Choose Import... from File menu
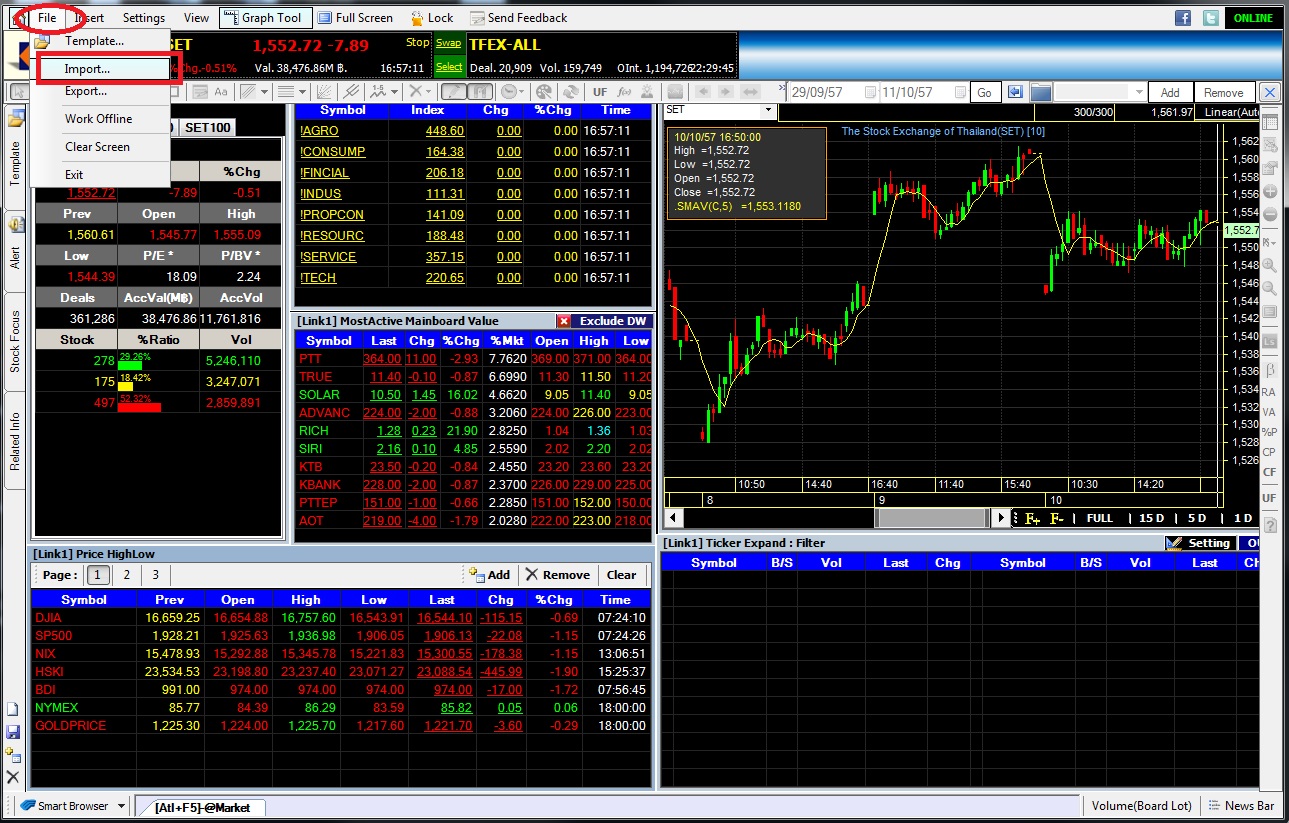The image size is (1289, 823). click(x=103, y=69)
